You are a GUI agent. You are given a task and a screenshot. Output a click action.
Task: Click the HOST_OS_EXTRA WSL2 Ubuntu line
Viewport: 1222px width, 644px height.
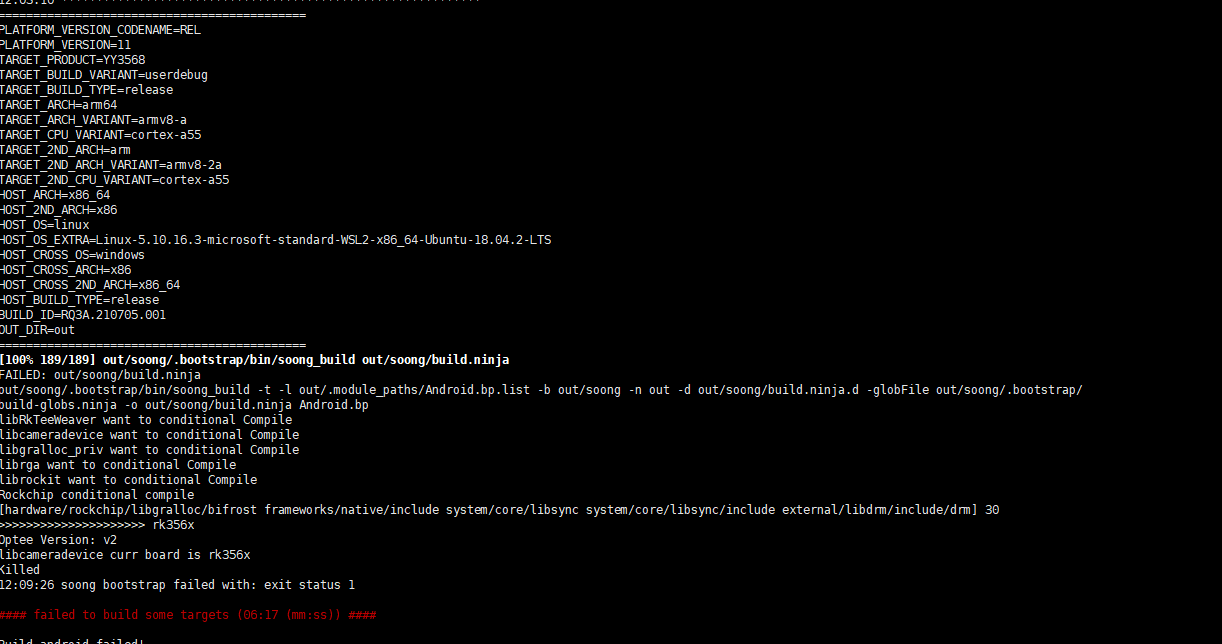pos(275,240)
